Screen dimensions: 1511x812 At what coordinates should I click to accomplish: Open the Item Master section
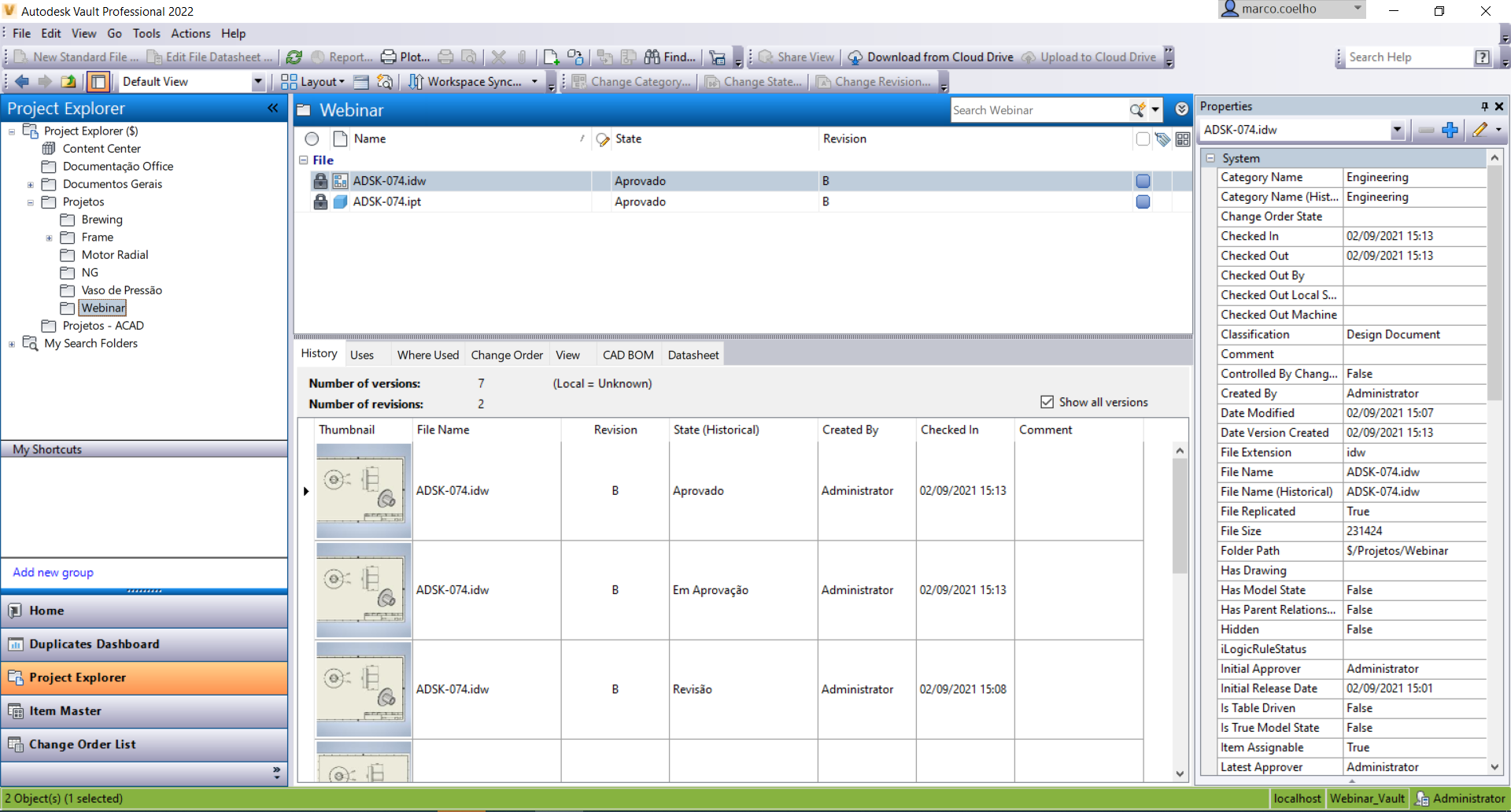tap(144, 711)
